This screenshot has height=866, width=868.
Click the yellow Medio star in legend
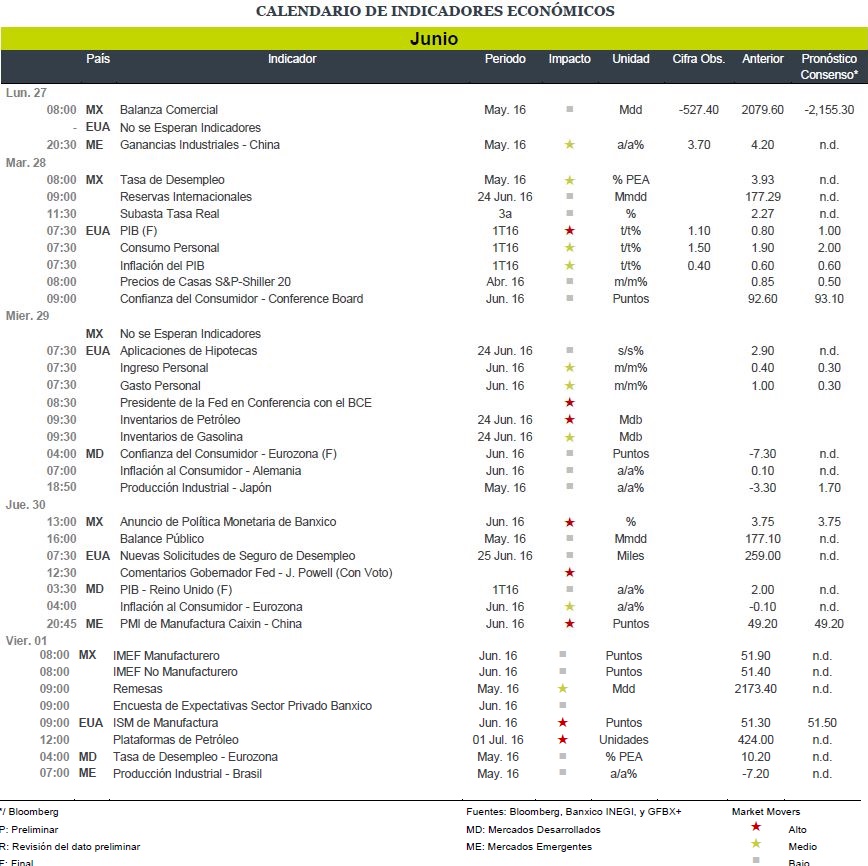click(x=756, y=844)
